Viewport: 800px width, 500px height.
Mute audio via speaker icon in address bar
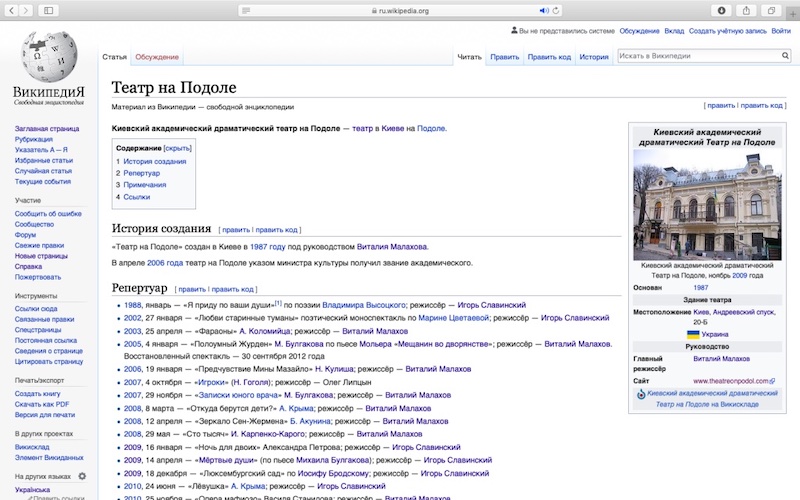tap(544, 10)
